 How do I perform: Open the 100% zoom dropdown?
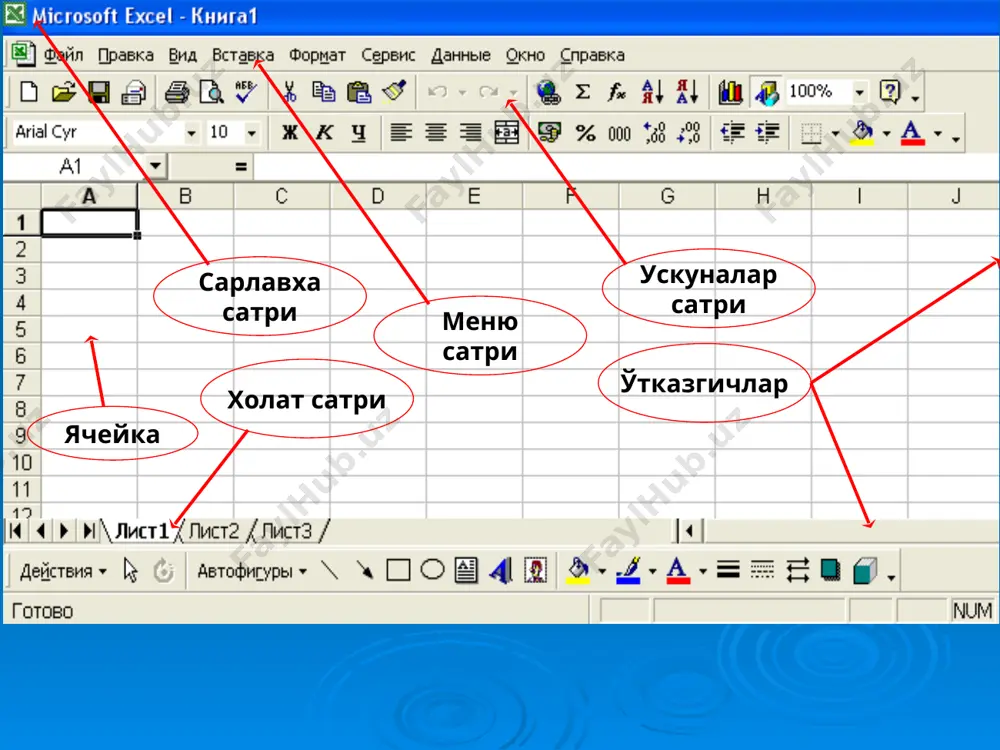(x=860, y=92)
